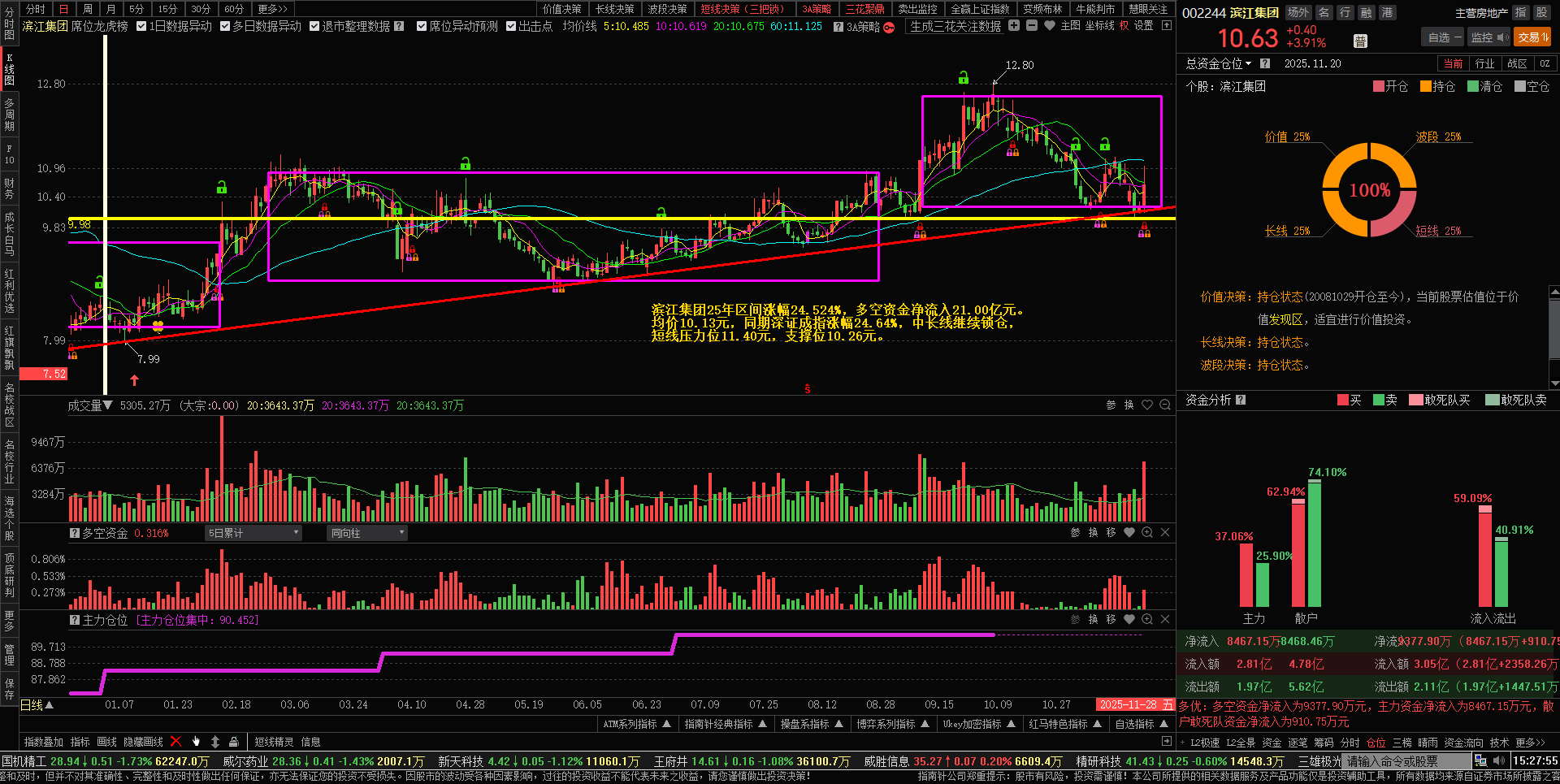Image resolution: width=1560 pixels, height=784 pixels.
Task: Click the padlock lock-drawing icon in bottom toolbar
Action: pyautogui.click(x=234, y=741)
